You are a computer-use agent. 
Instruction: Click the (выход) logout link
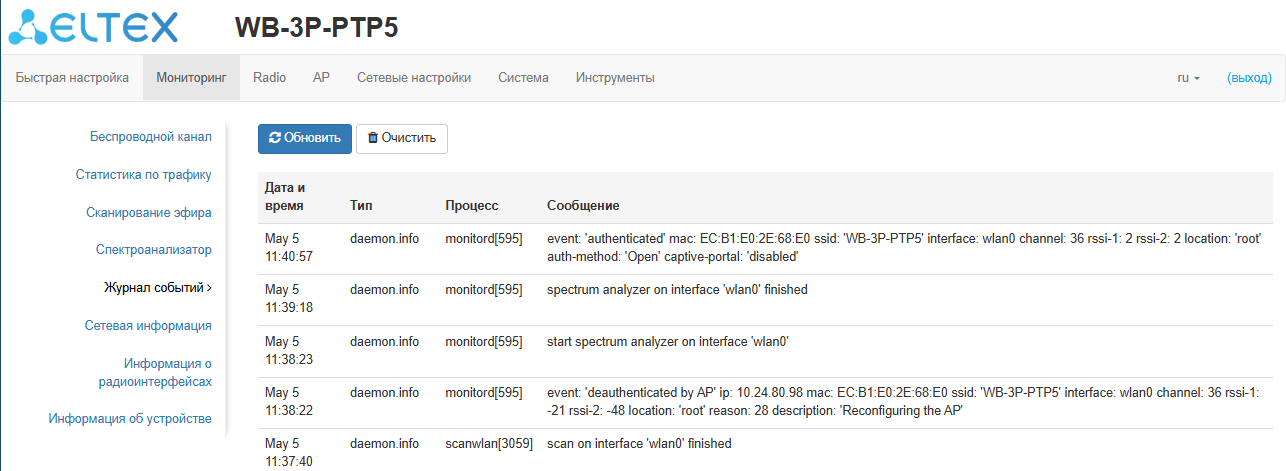1249,78
